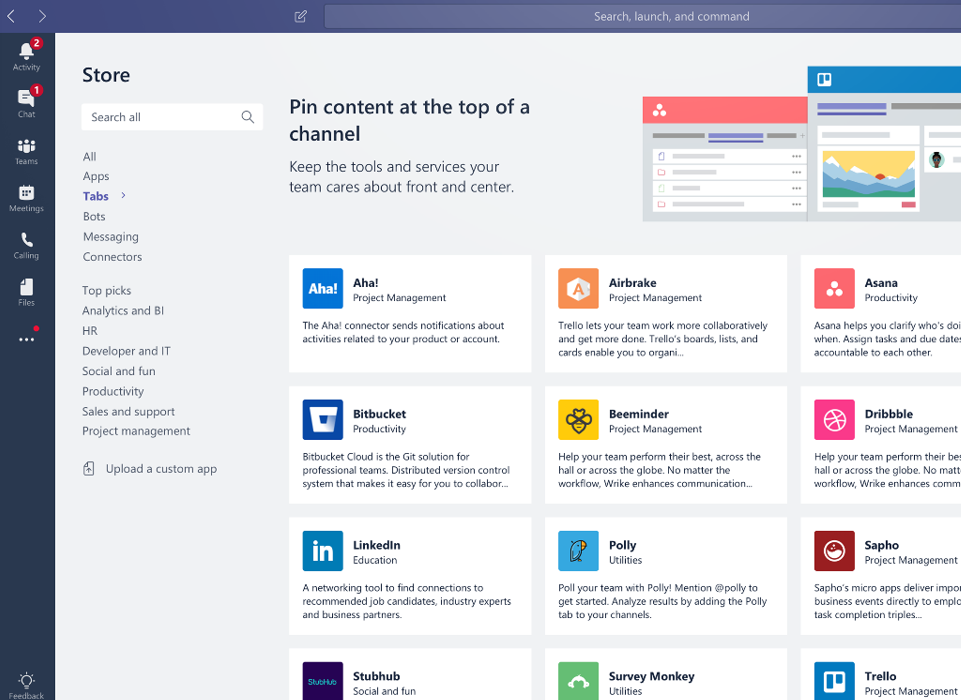Click the Search all input field
Image resolution: width=961 pixels, height=700 pixels.
[172, 117]
